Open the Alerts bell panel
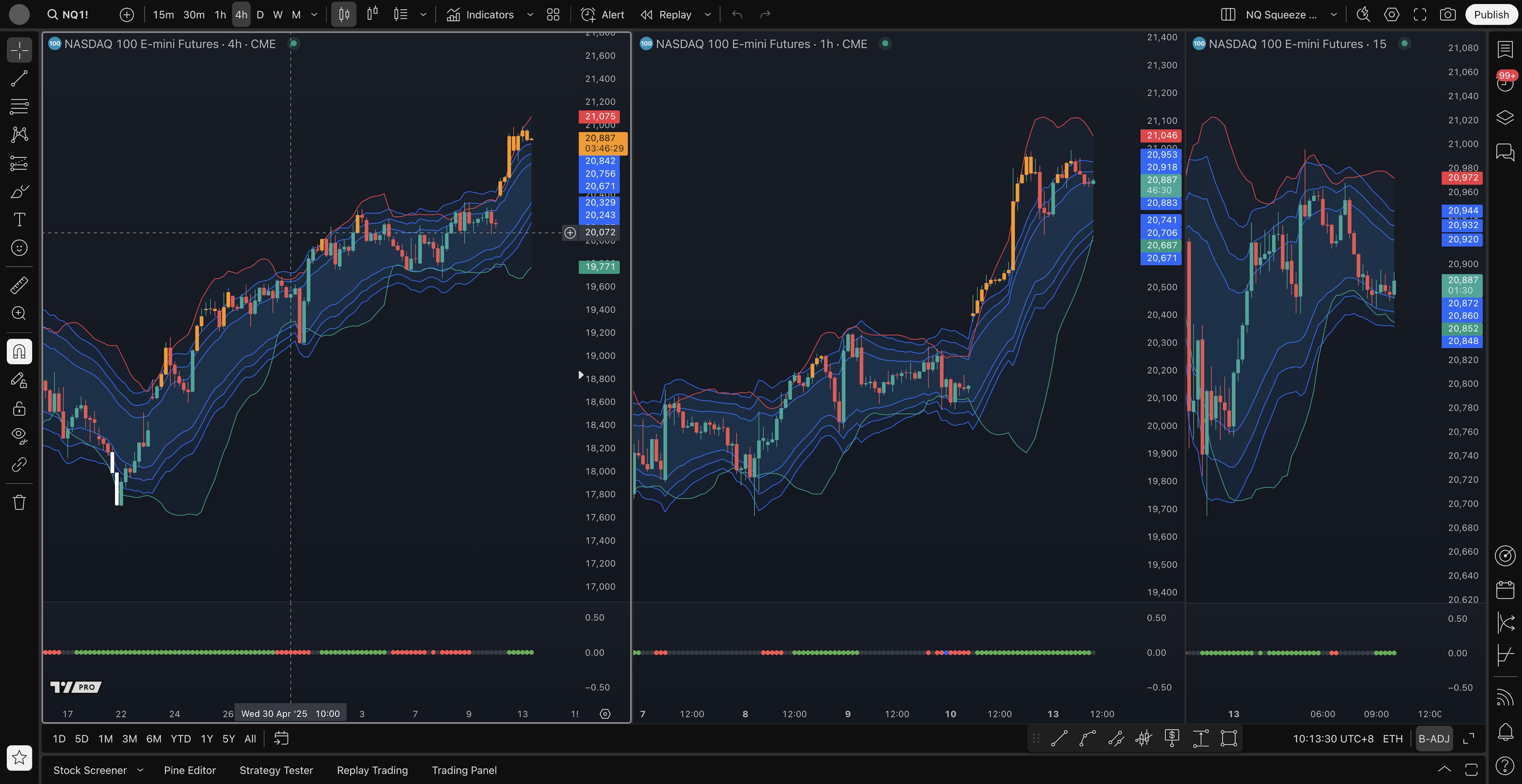Viewport: 1522px width, 784px height. point(1505,732)
